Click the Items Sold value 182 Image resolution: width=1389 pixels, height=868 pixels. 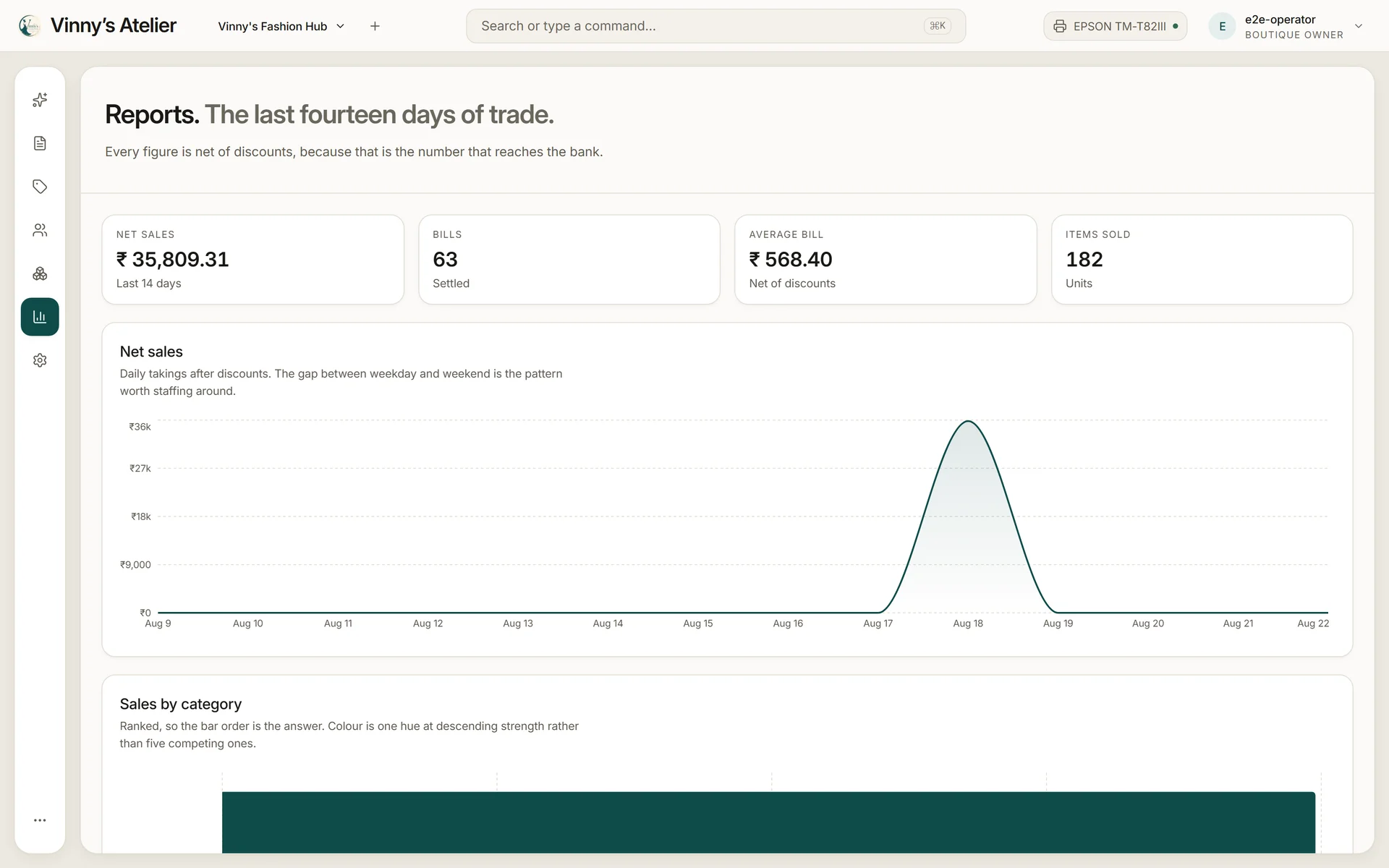1084,259
